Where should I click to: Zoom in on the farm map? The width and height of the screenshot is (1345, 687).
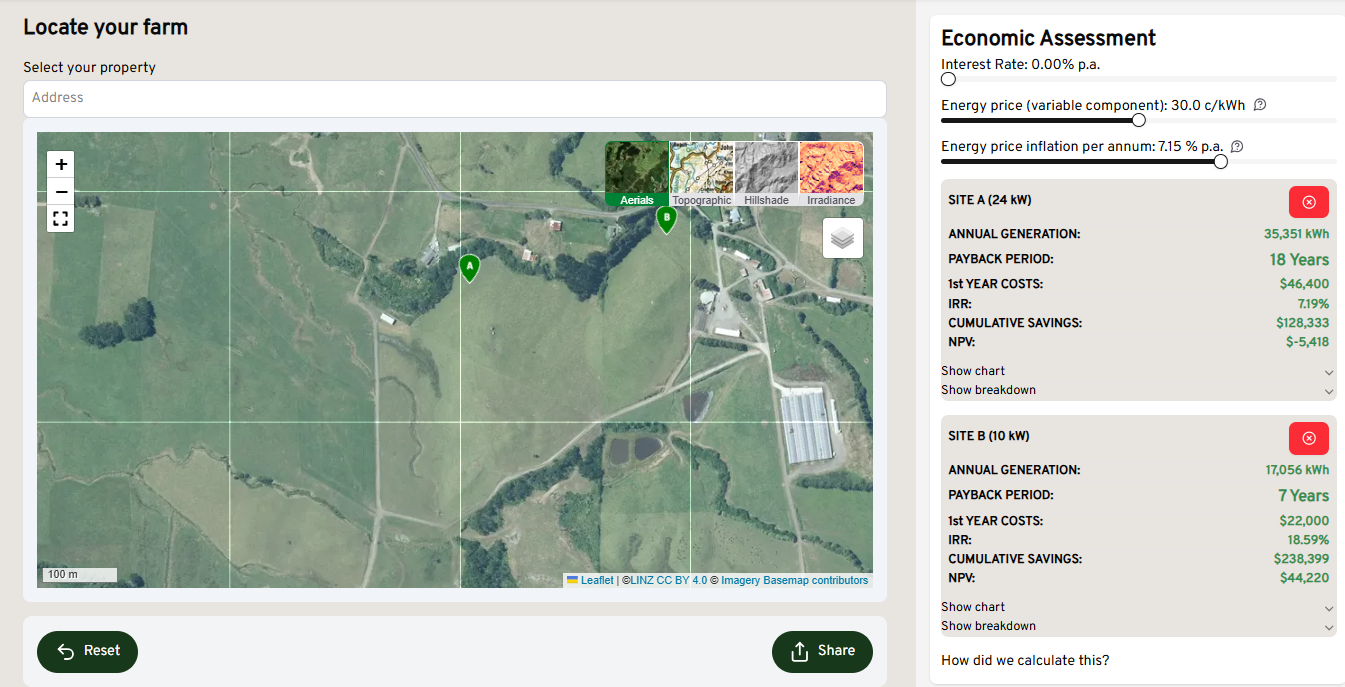(61, 164)
